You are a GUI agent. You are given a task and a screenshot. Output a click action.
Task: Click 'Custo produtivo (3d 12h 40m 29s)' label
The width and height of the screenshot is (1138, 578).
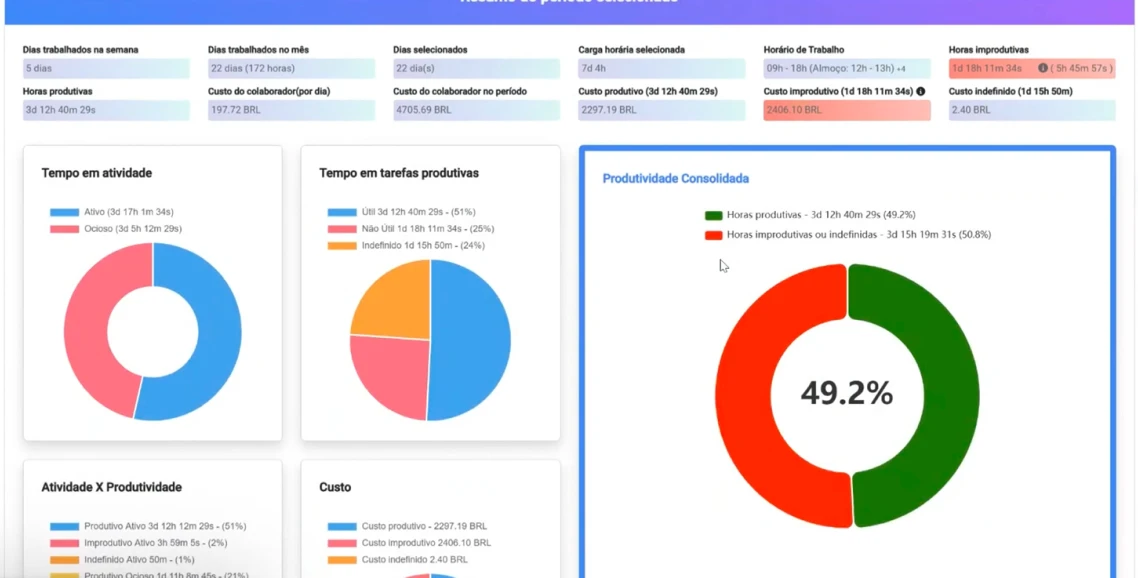(x=648, y=91)
